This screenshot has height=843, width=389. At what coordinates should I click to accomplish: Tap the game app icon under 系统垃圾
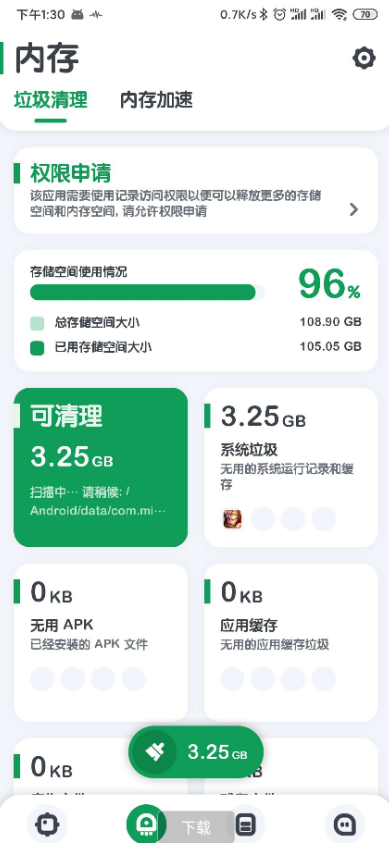pyautogui.click(x=233, y=519)
